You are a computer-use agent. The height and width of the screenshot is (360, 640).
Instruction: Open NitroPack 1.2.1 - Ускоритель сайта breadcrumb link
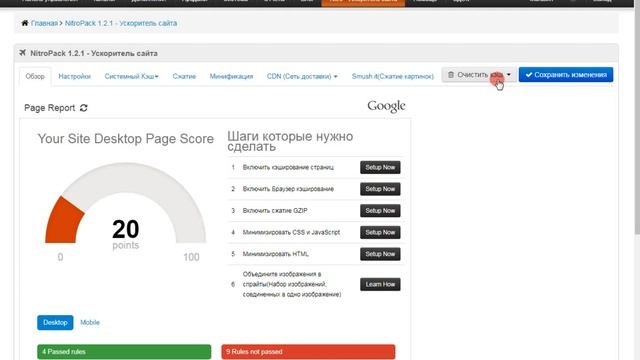pyautogui.click(x=121, y=23)
